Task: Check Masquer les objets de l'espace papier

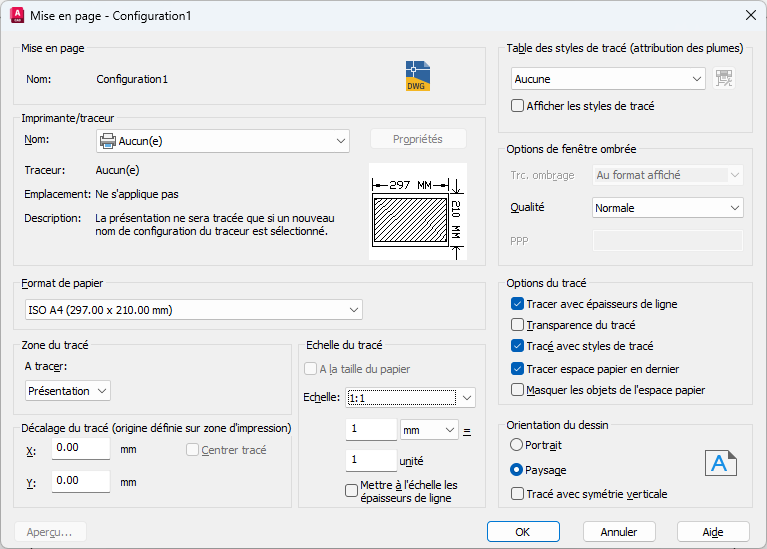Action: [517, 390]
